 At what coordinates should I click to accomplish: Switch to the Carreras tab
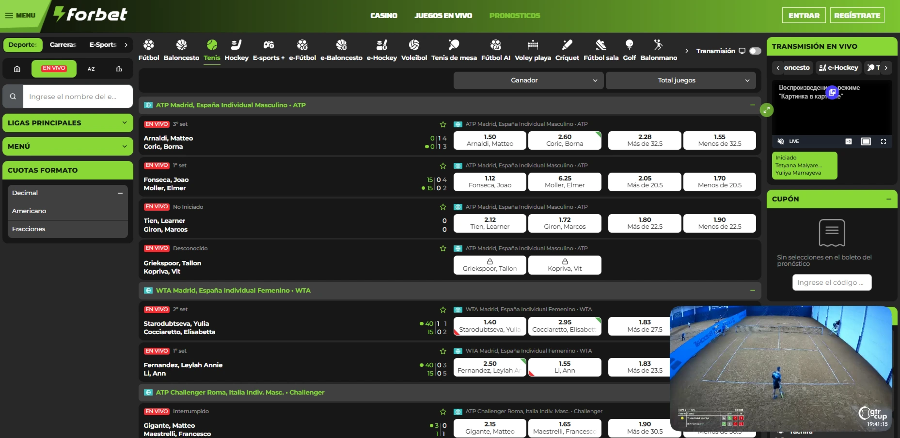63,45
